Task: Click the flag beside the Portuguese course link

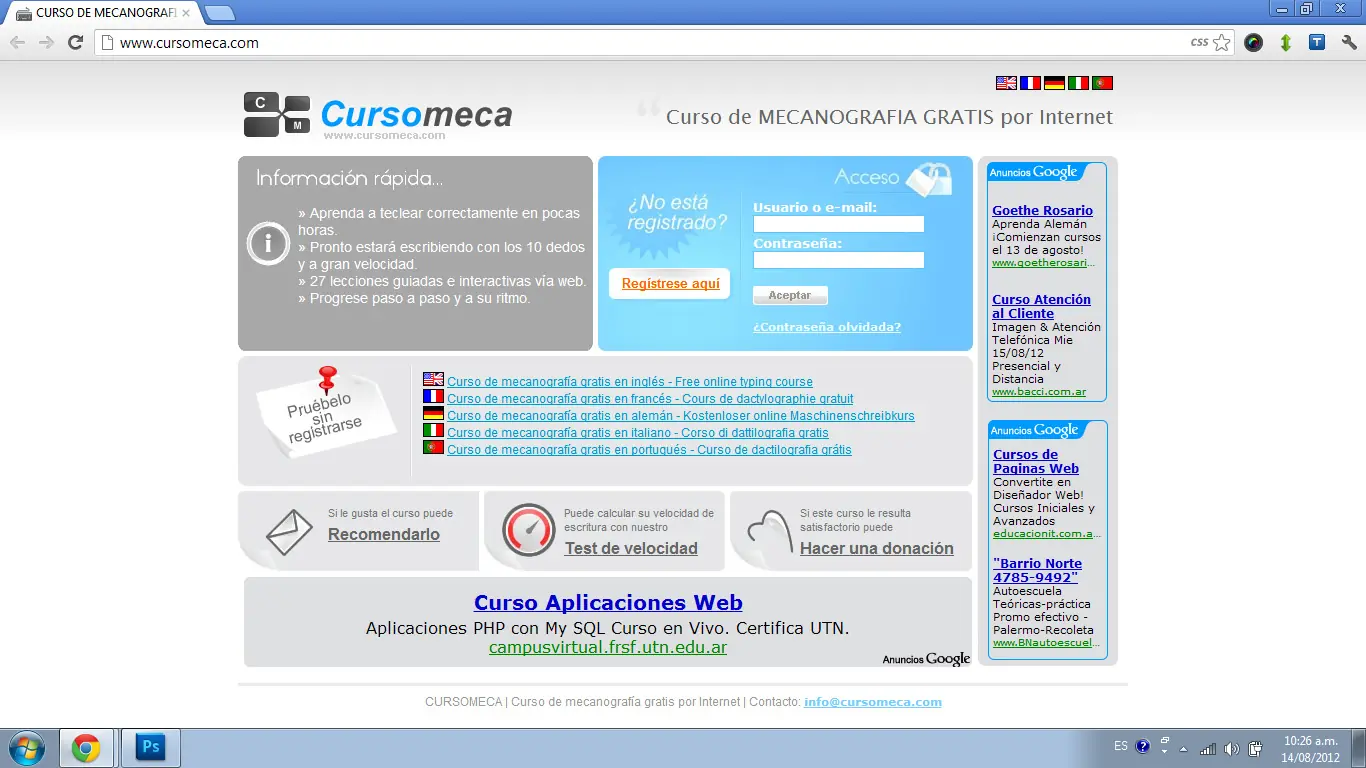Action: pos(433,448)
